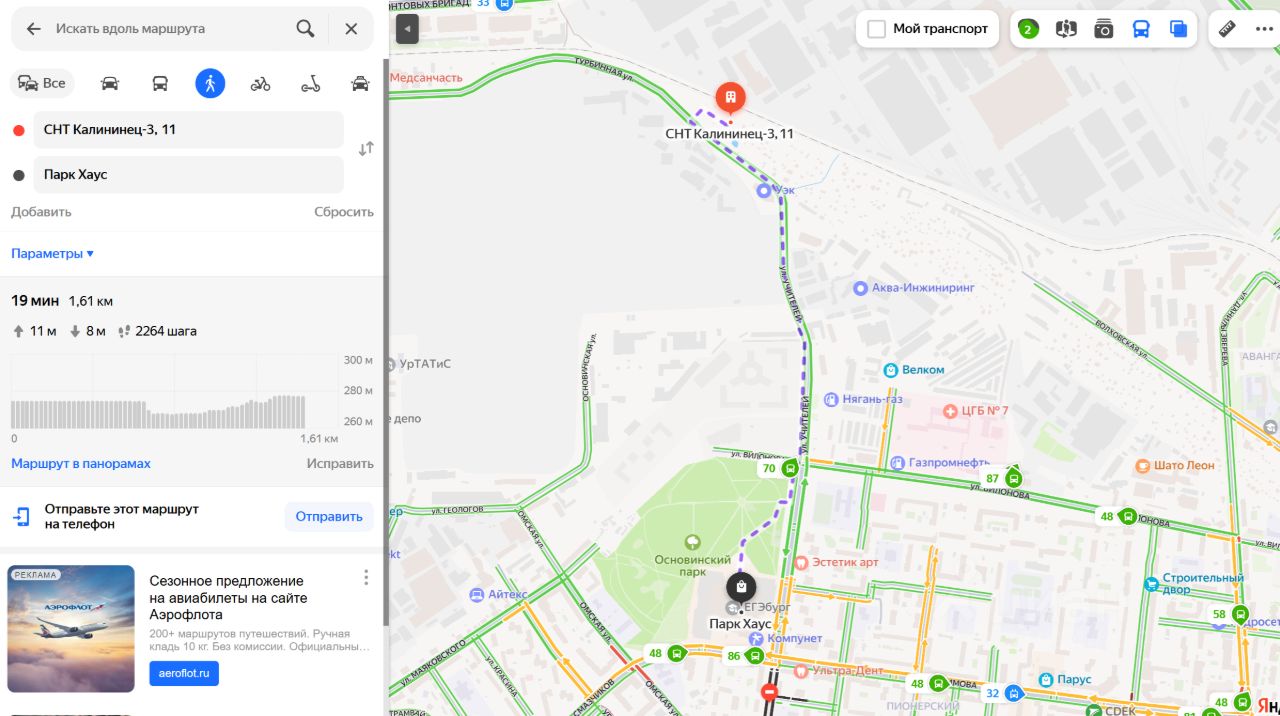
Task: Select the car route mode icon
Action: coord(110,83)
